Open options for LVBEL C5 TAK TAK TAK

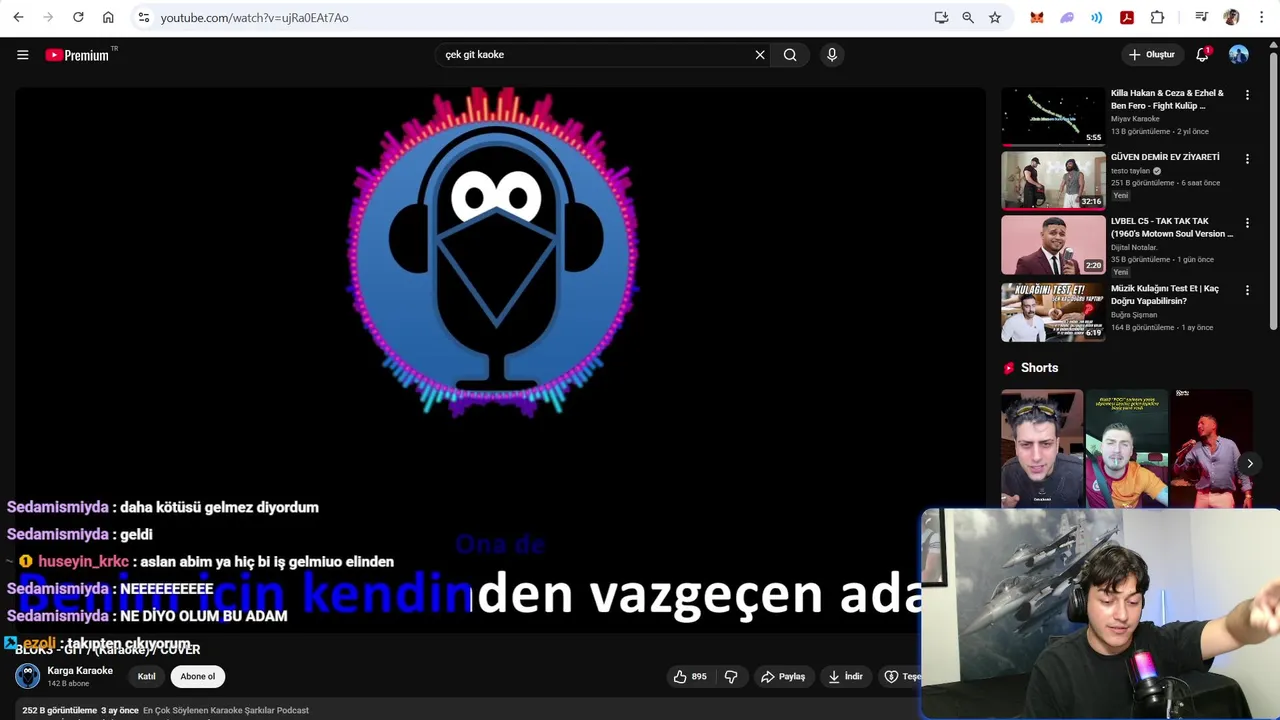click(x=1247, y=223)
